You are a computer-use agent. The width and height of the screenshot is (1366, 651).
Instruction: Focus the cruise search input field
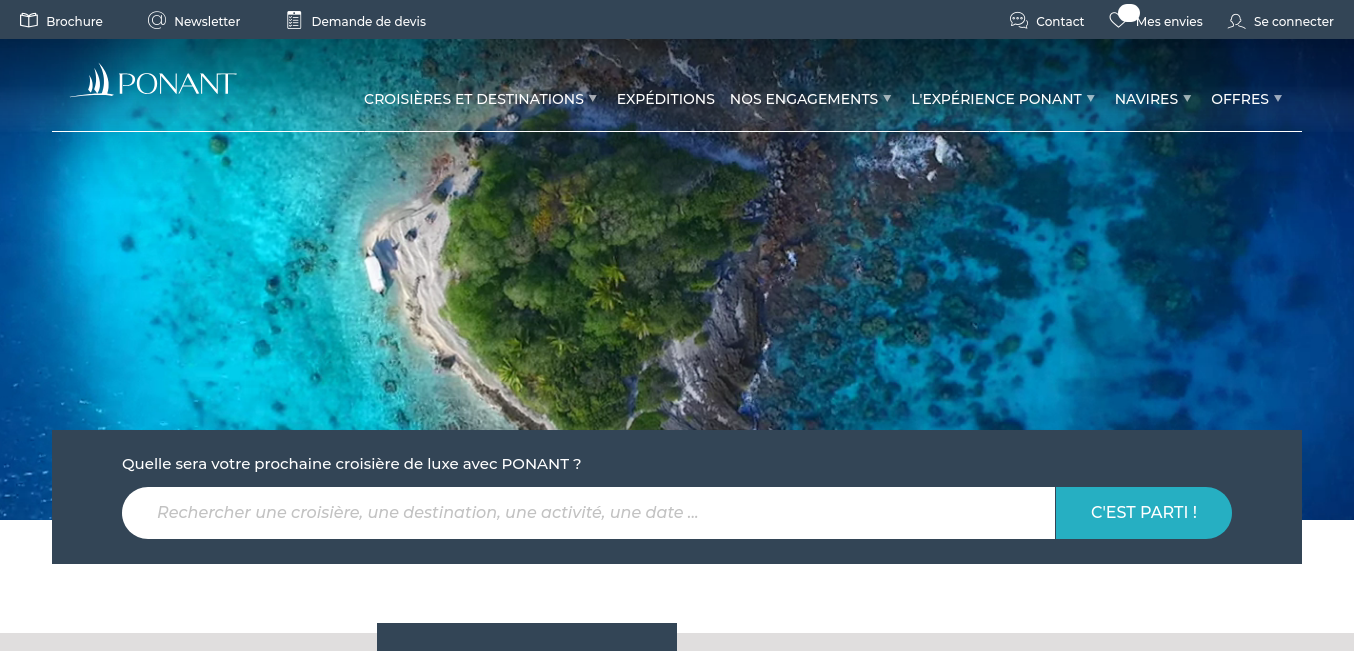click(588, 513)
